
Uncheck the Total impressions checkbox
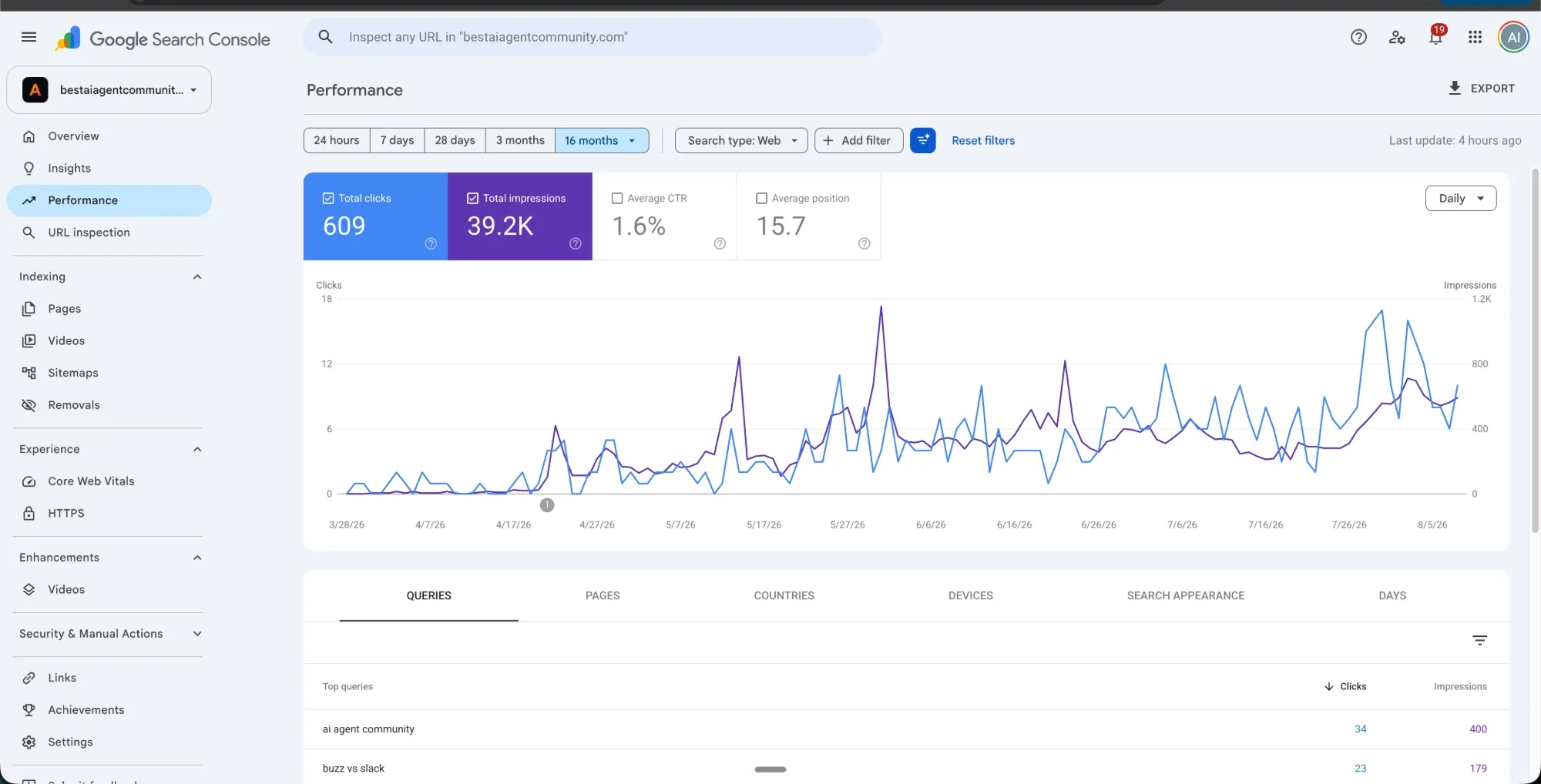(472, 198)
